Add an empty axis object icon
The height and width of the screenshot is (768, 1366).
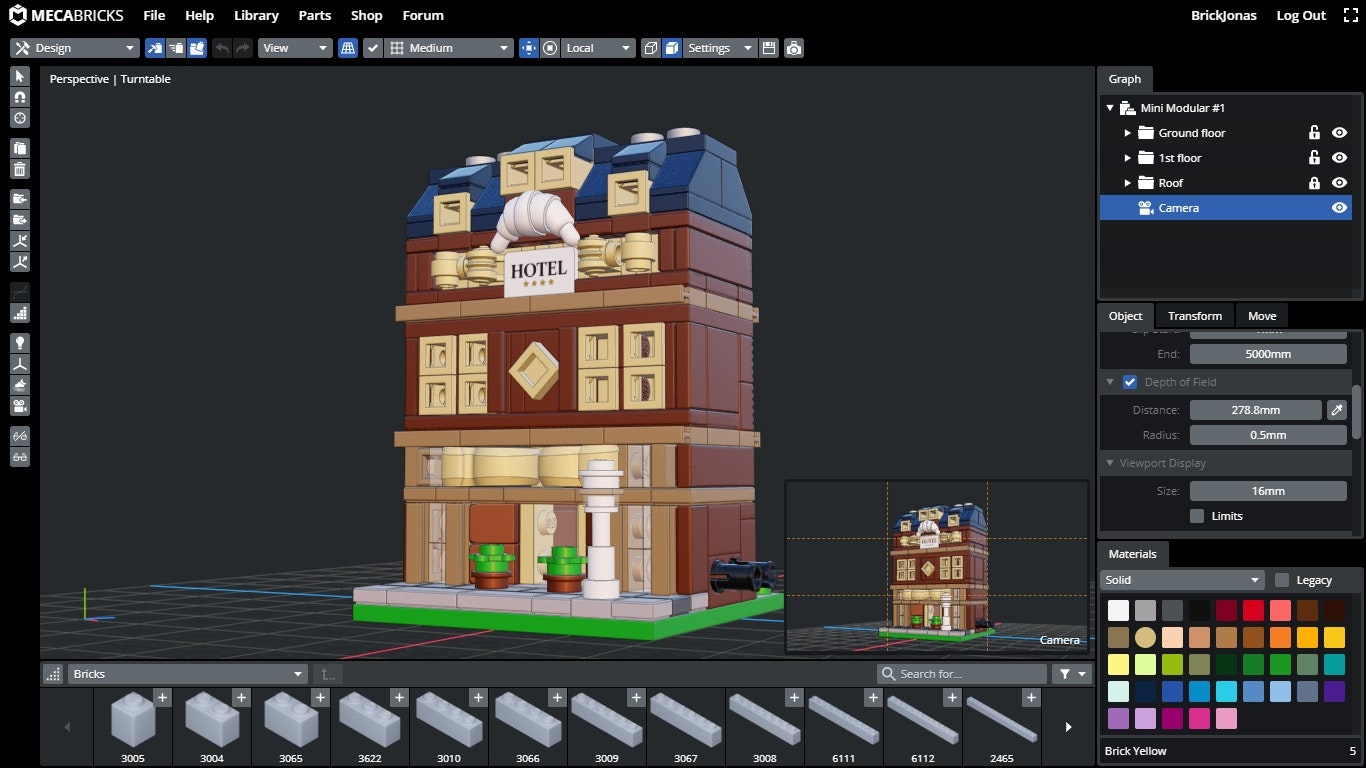click(x=19, y=364)
